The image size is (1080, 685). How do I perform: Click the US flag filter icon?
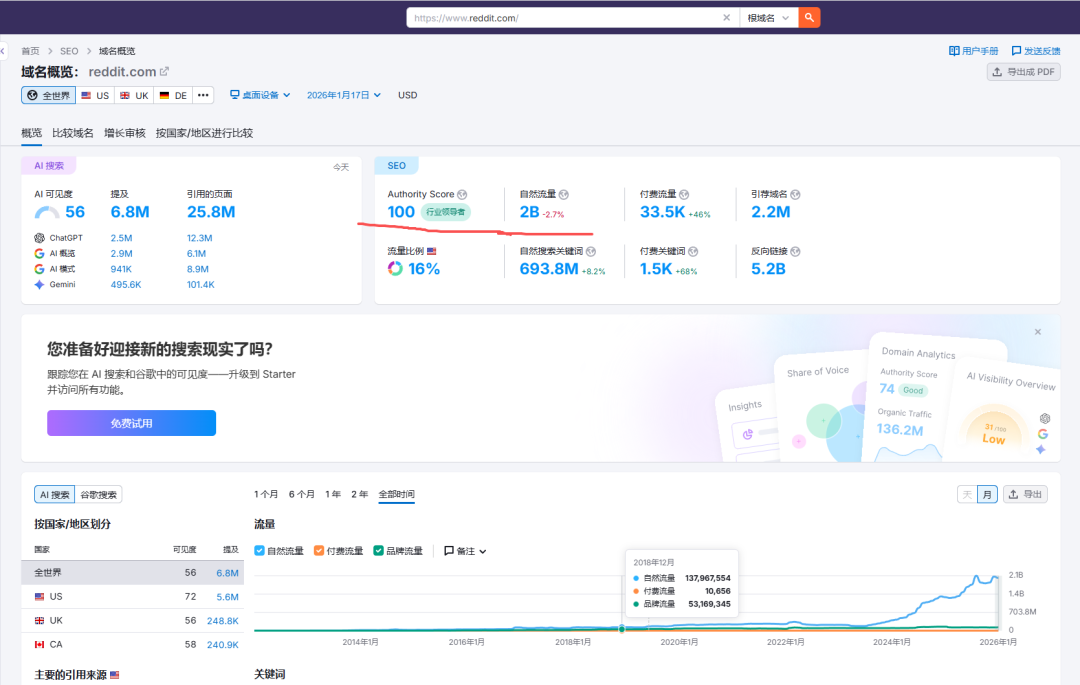[x=86, y=94]
